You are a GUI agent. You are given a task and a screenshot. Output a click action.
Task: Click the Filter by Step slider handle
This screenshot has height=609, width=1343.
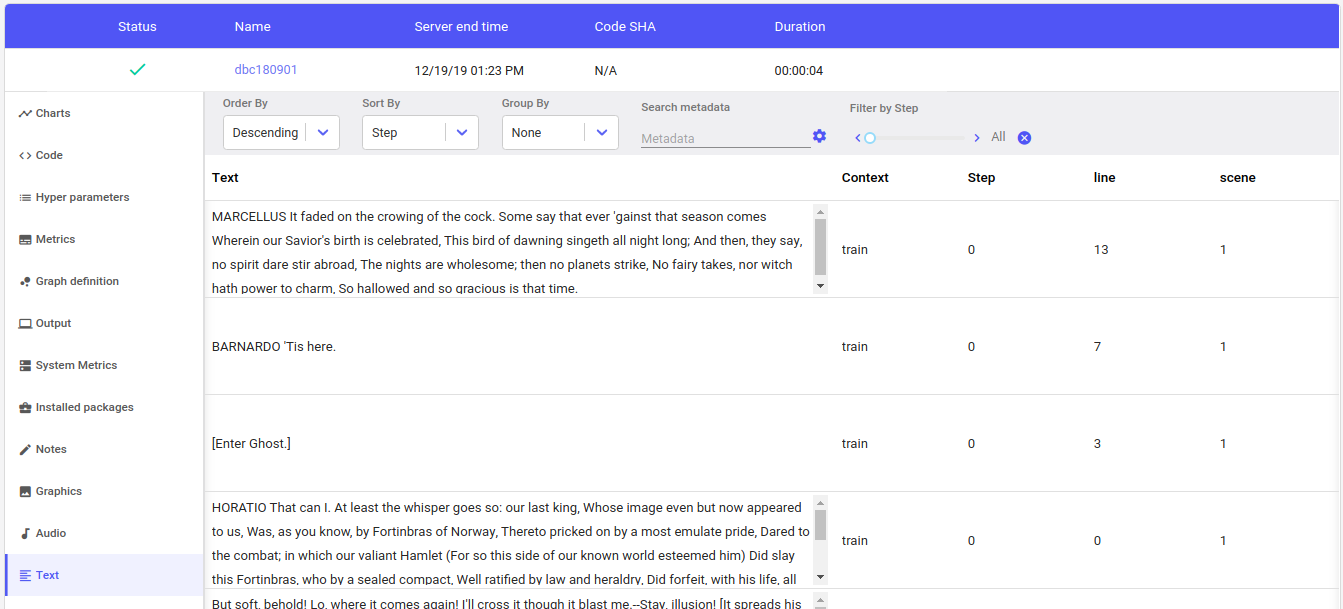tap(870, 138)
